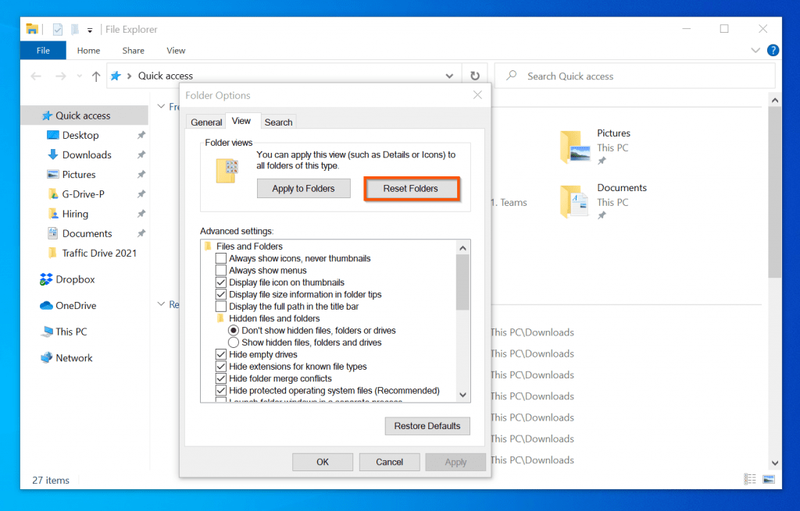Expand the ribbon with the chevron
The width and height of the screenshot is (800, 511).
[755, 50]
